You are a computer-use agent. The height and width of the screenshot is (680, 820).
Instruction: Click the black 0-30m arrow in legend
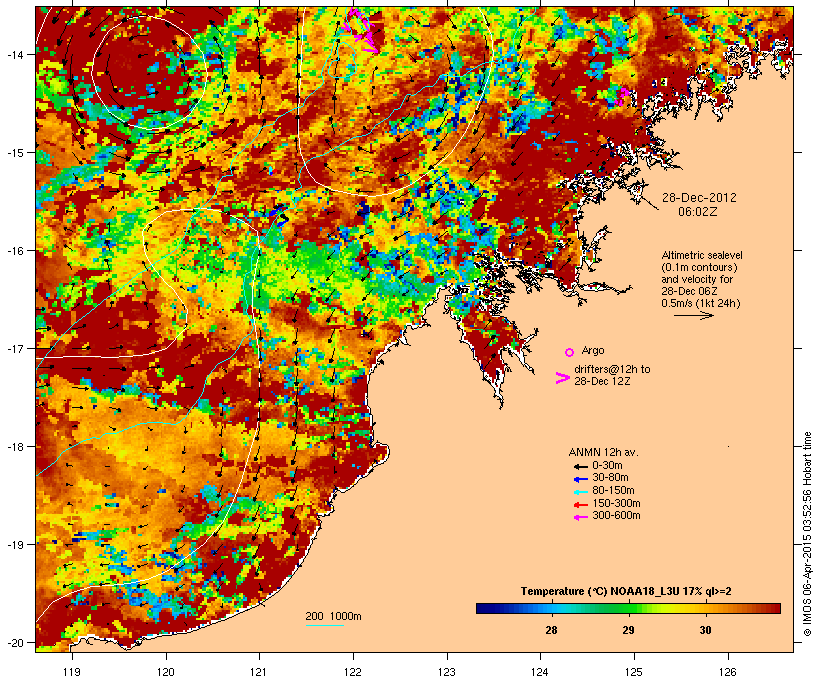tap(581, 467)
